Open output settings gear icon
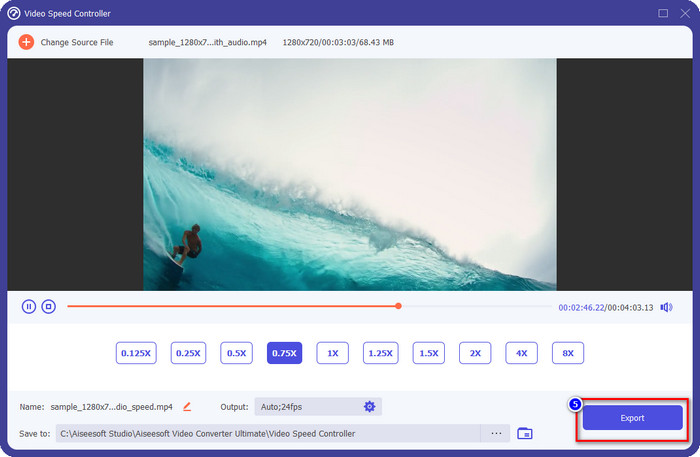 click(x=369, y=407)
